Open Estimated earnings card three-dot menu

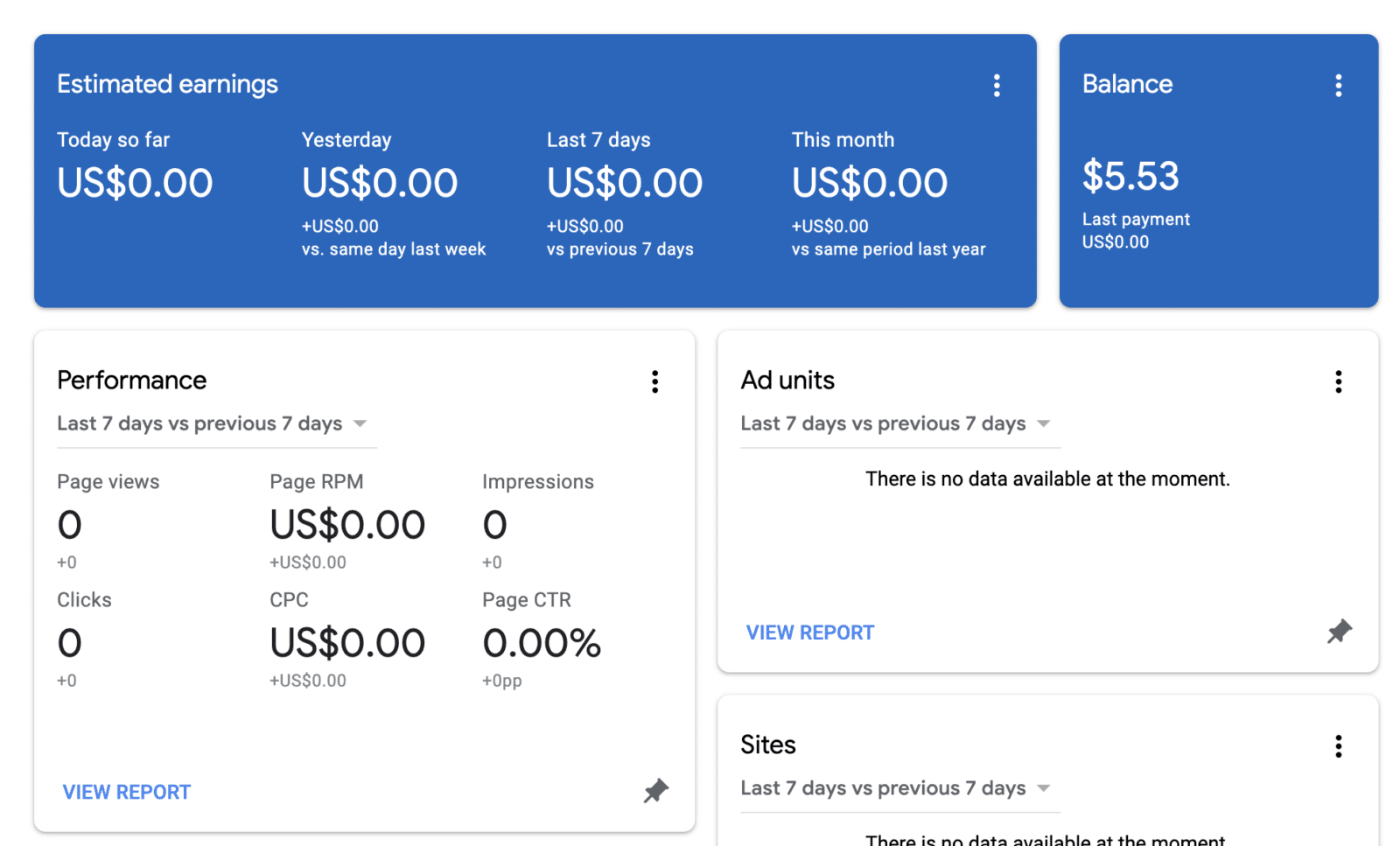point(997,85)
